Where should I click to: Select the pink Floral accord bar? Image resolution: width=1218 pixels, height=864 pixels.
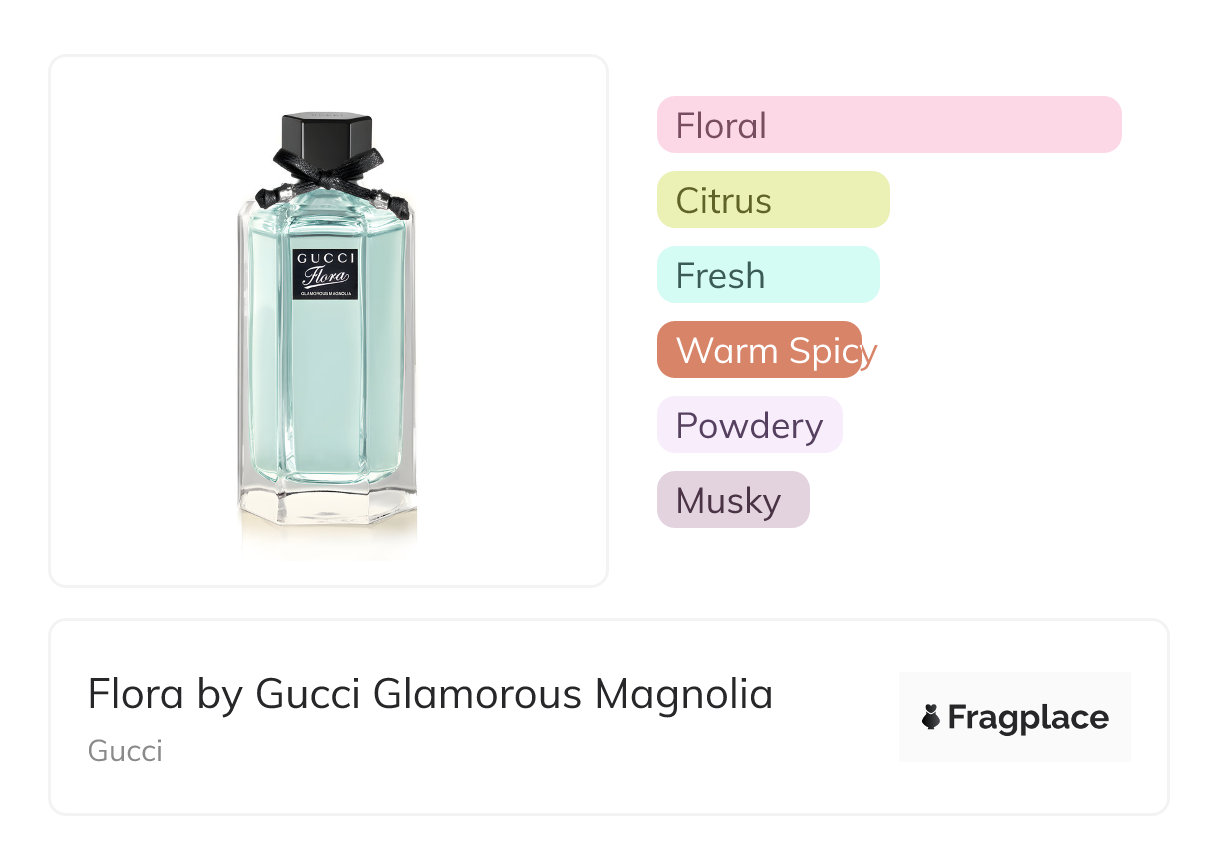pyautogui.click(x=889, y=125)
